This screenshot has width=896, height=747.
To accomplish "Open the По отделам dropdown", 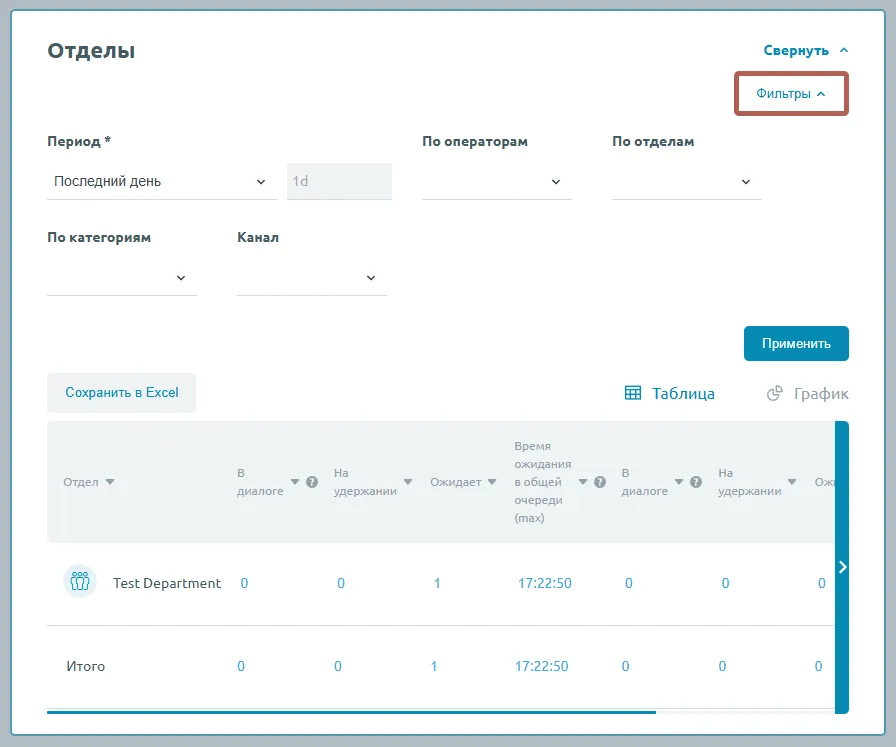I will click(x=686, y=182).
